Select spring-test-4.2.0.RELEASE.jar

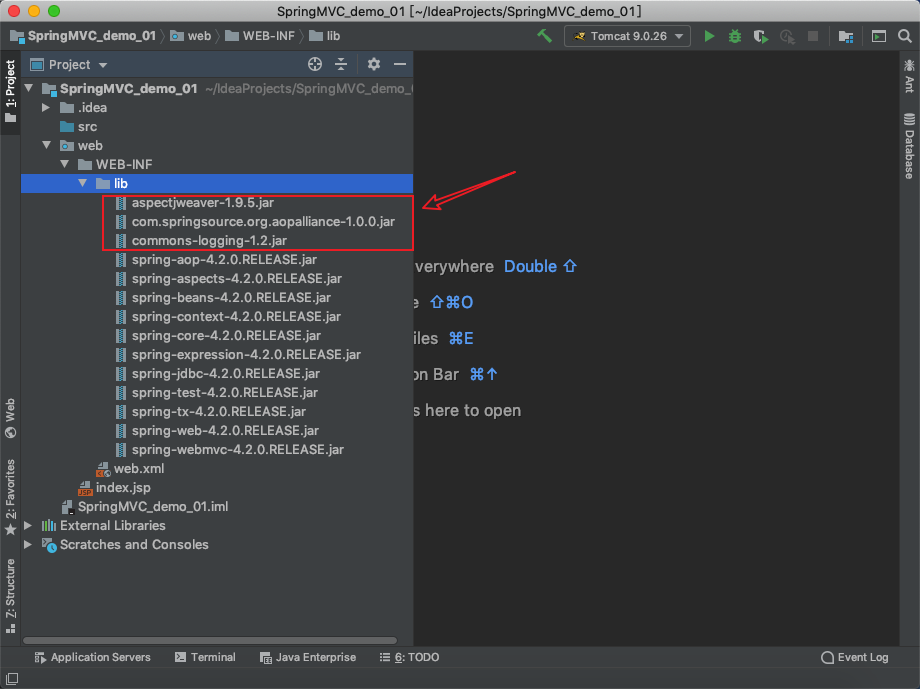[225, 392]
